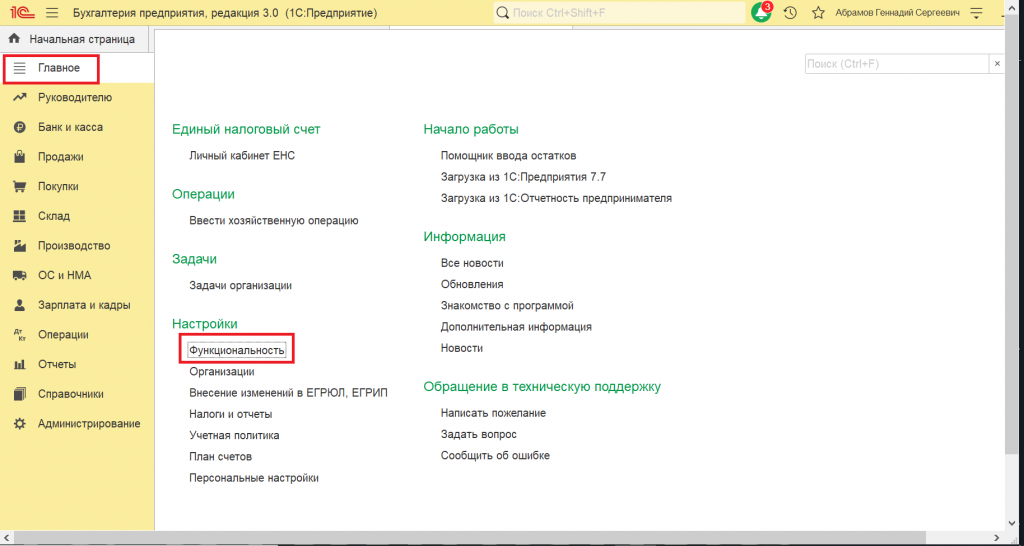Click the Главное section list icon
The width and height of the screenshot is (1024, 546).
click(20, 68)
